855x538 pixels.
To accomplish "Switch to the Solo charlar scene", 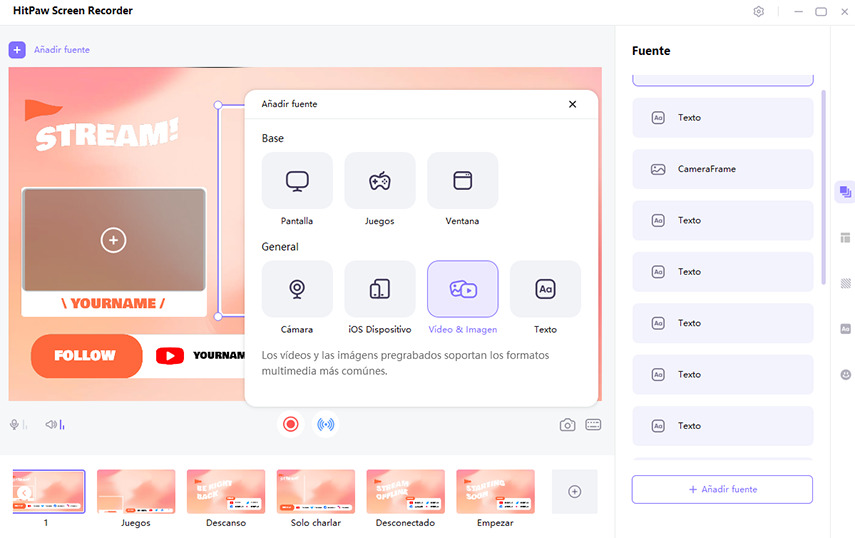I will point(316,492).
